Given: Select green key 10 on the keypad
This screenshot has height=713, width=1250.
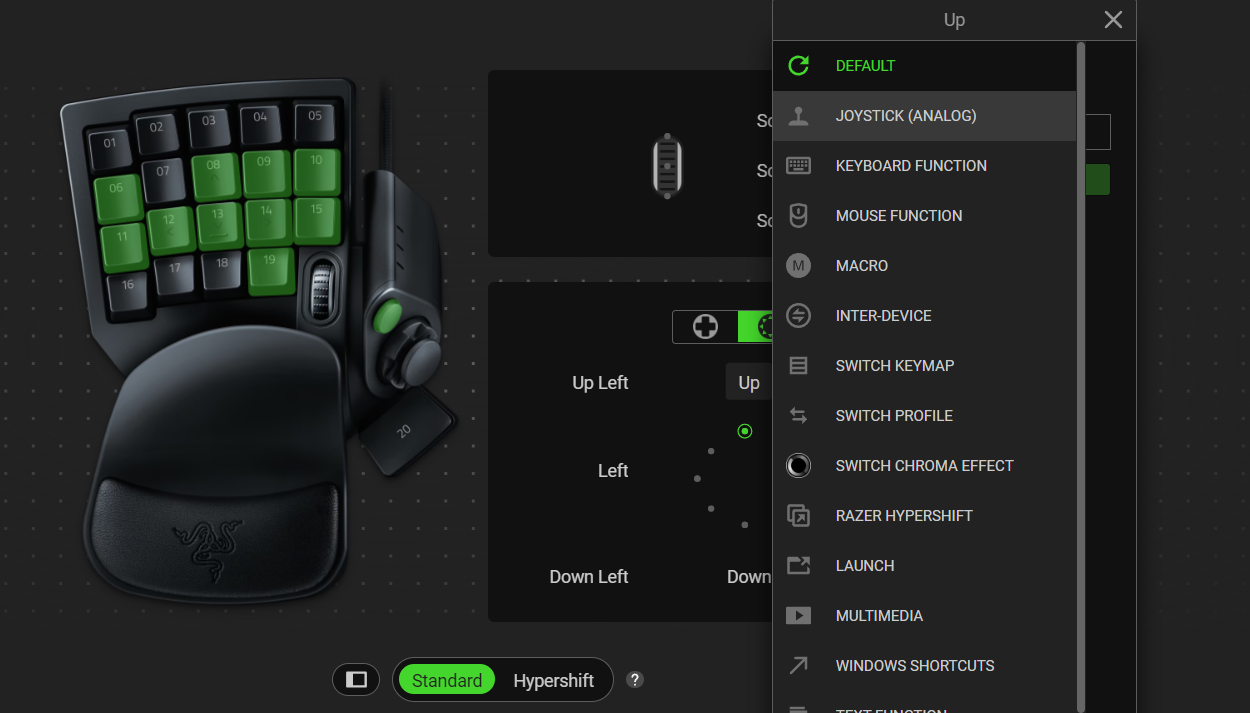Looking at the screenshot, I should pos(317,170).
